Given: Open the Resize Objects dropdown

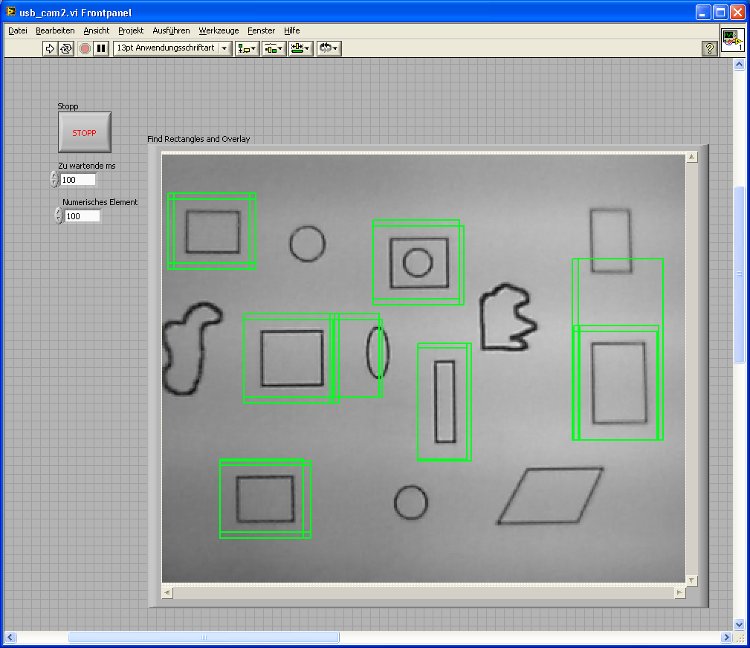Looking at the screenshot, I should click(301, 48).
